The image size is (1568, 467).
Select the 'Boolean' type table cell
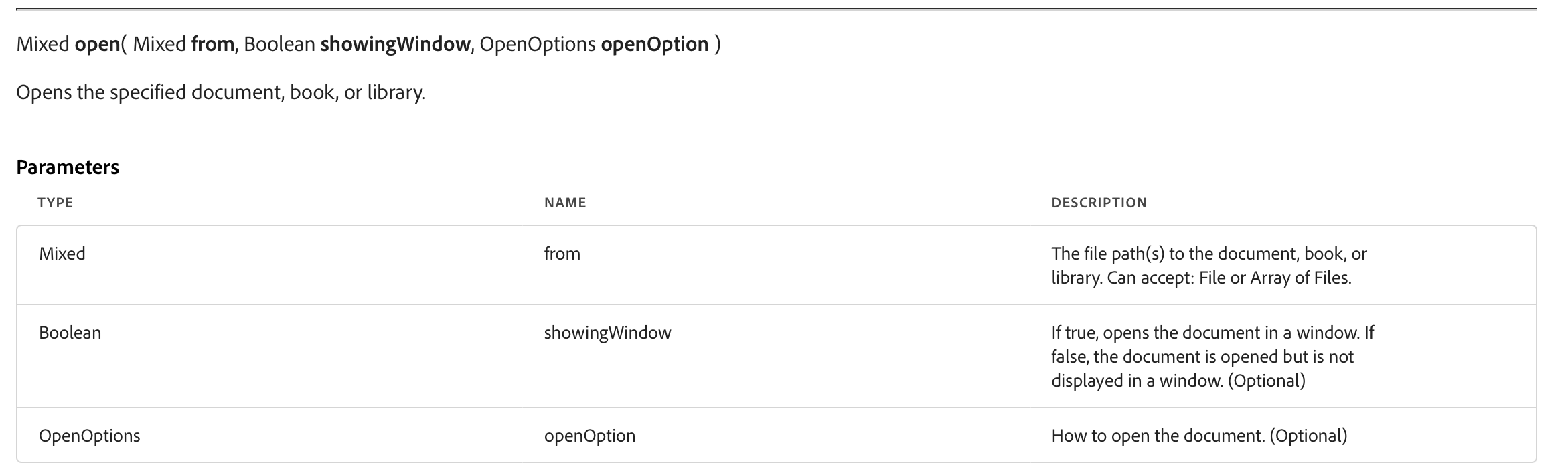[x=70, y=333]
